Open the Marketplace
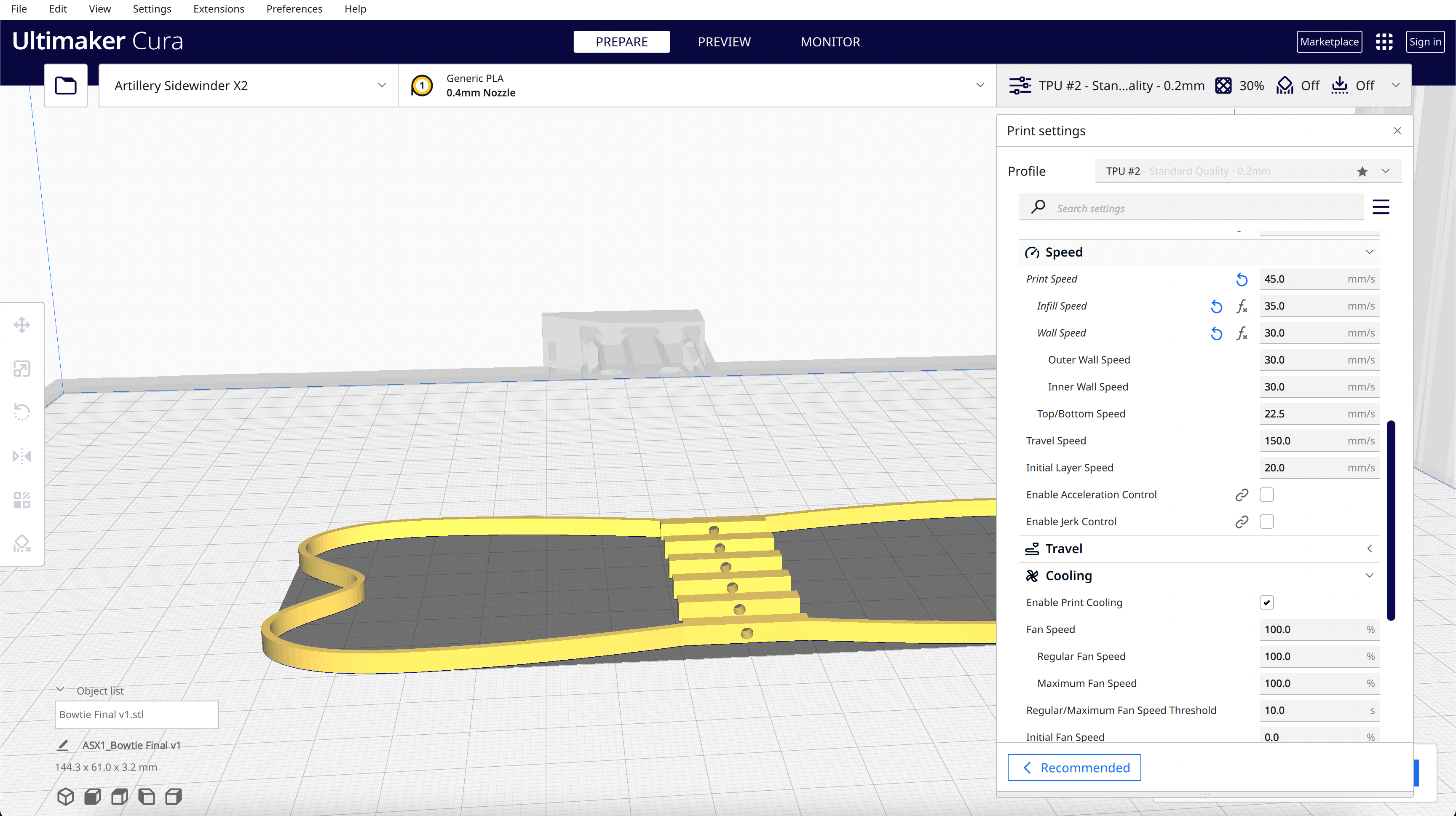Image resolution: width=1456 pixels, height=816 pixels. pyautogui.click(x=1329, y=42)
